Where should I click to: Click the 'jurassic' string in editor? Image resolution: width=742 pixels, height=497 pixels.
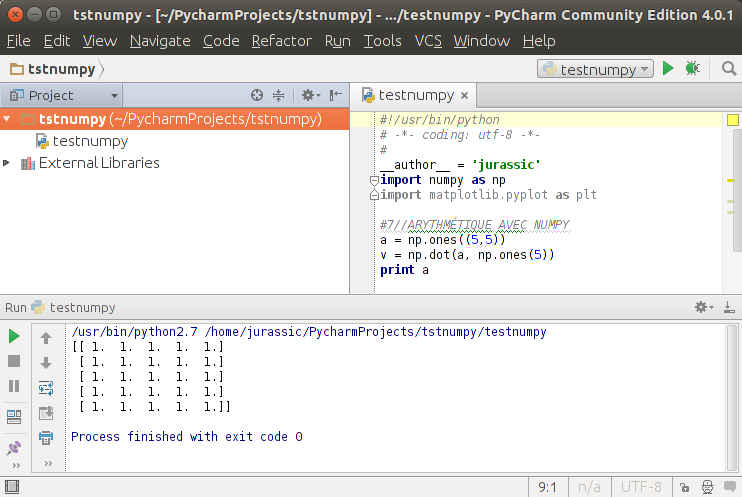pyautogui.click(x=506, y=165)
